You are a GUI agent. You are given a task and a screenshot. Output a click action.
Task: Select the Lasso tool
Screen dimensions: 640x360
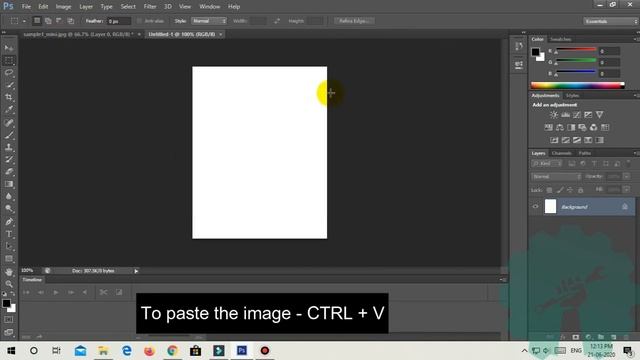(9, 73)
